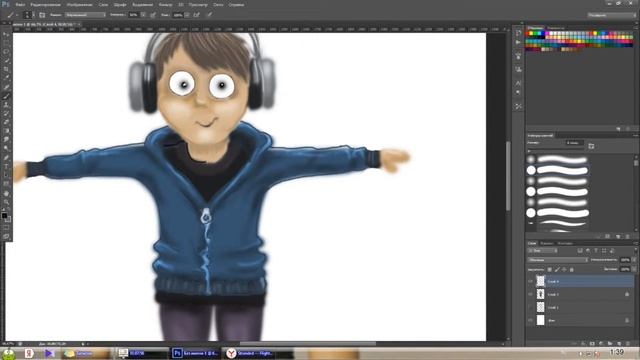Open the Фильтр menu
640x360 pixels.
click(165, 5)
